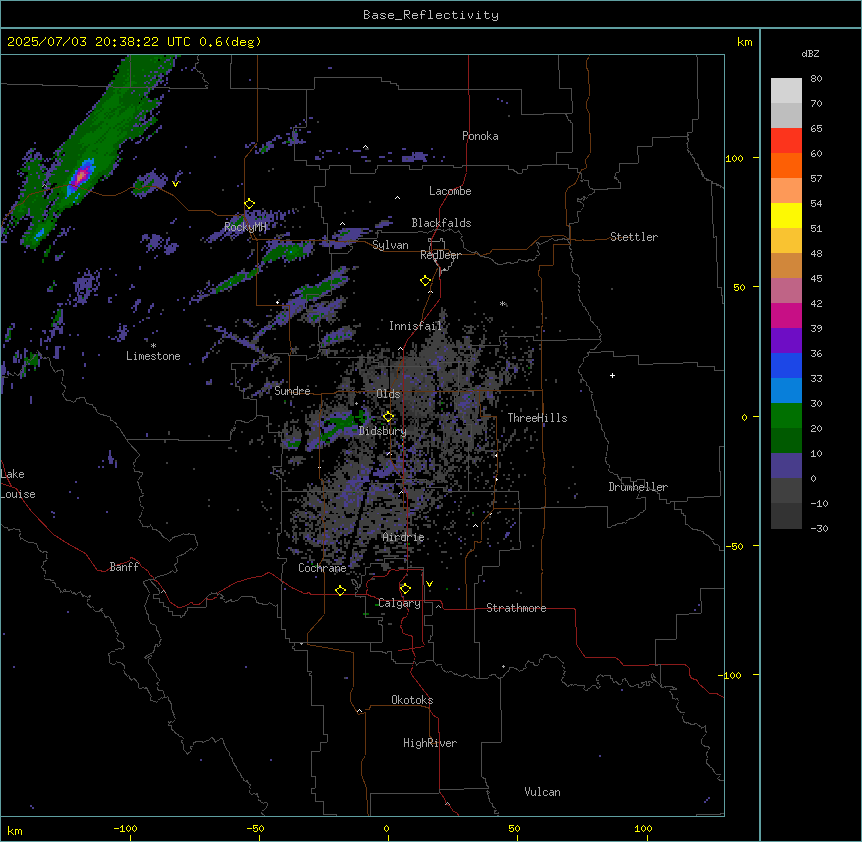Click the dBZ legend heading
The height and width of the screenshot is (842, 862).
point(810,54)
